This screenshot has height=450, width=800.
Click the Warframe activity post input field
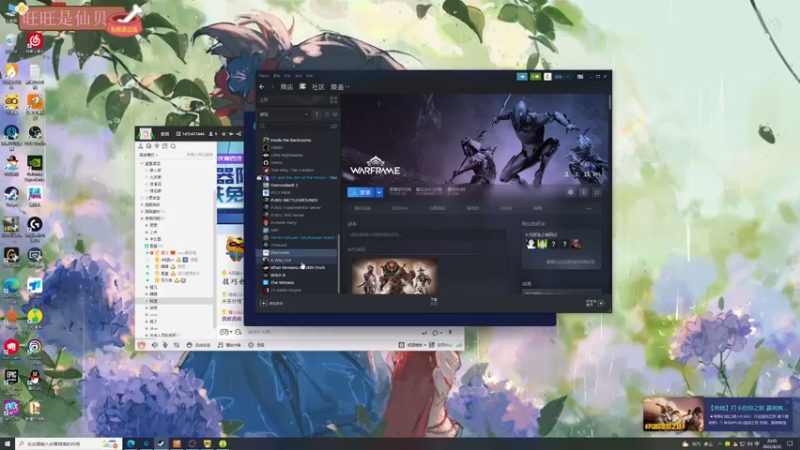427,235
